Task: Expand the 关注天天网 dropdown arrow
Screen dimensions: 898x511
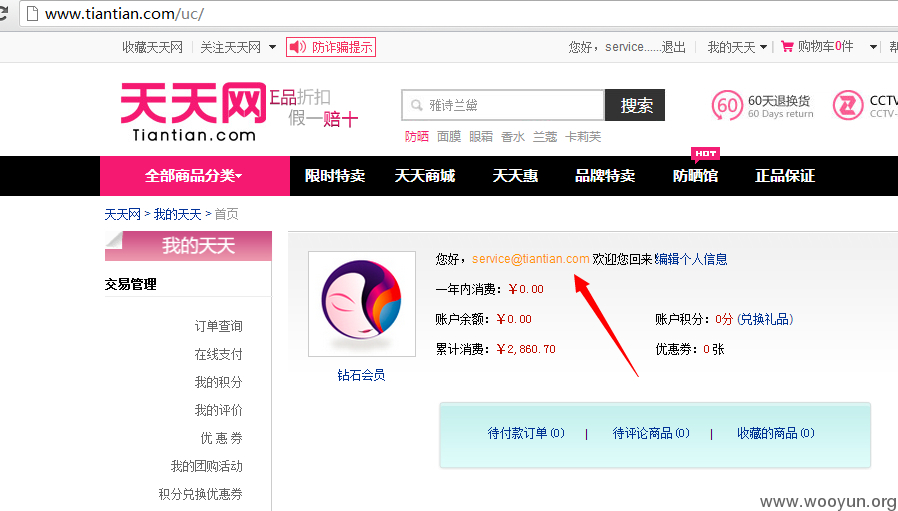Action: tap(273, 47)
